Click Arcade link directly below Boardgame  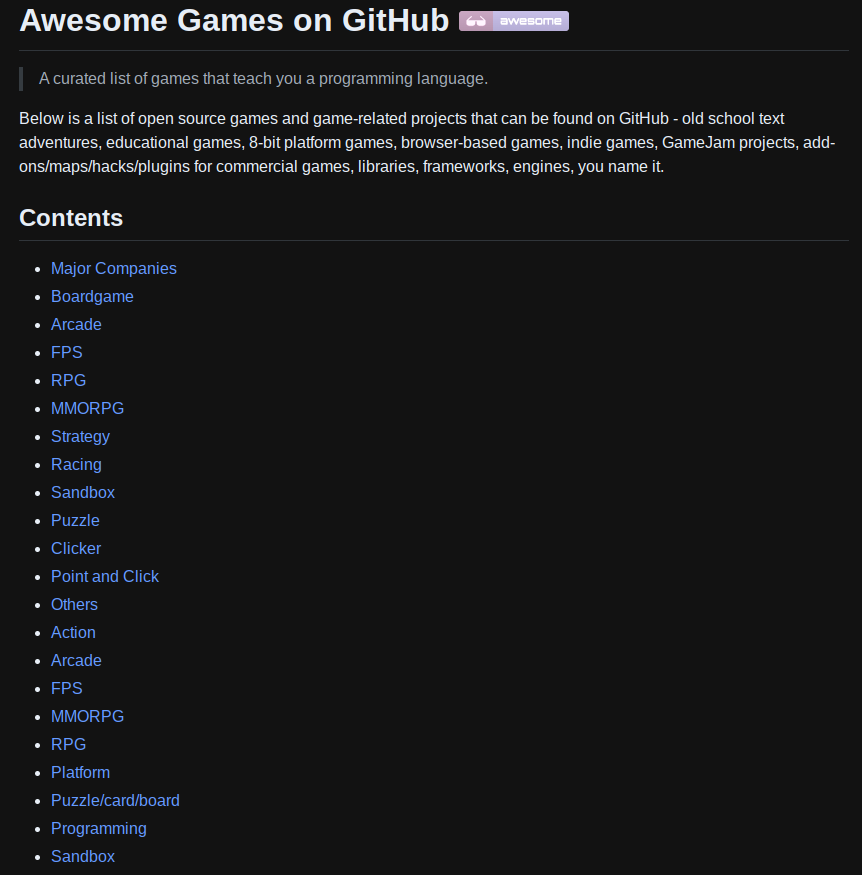[x=76, y=324]
